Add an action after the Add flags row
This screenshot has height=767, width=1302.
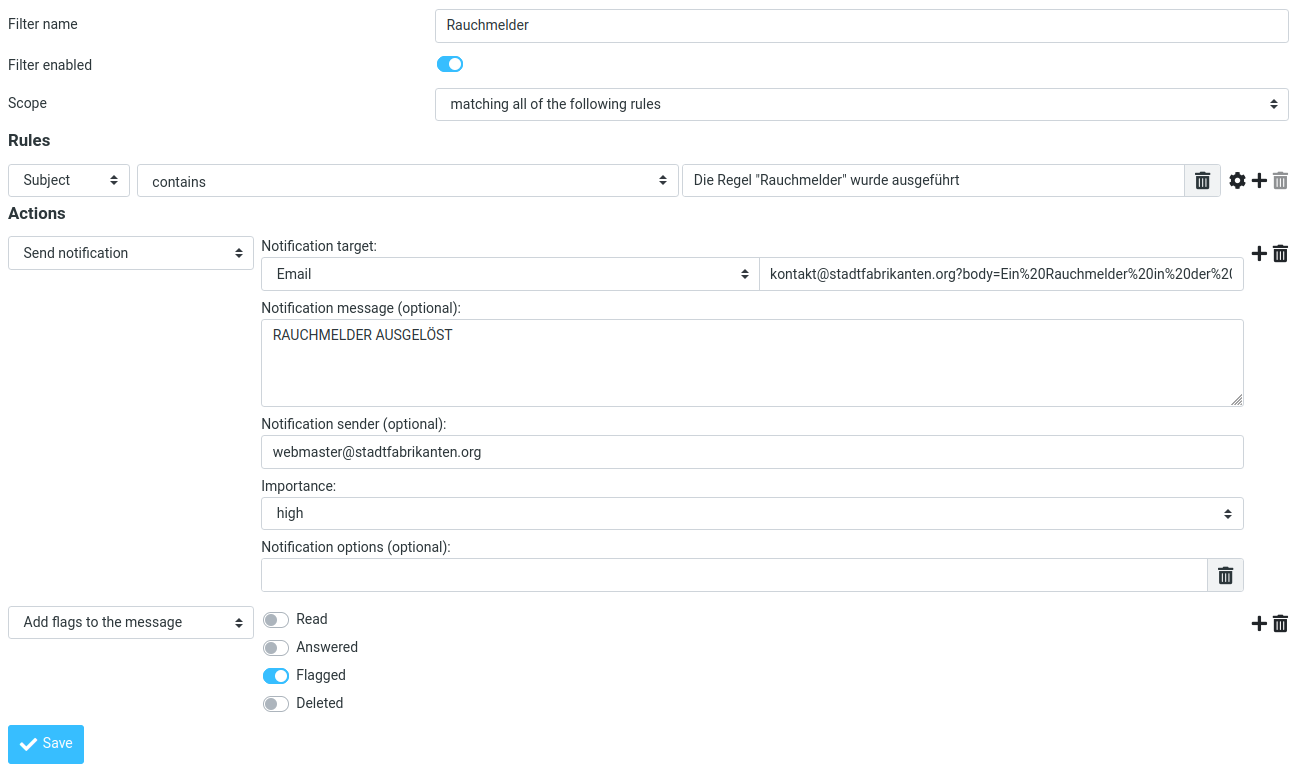(1259, 624)
